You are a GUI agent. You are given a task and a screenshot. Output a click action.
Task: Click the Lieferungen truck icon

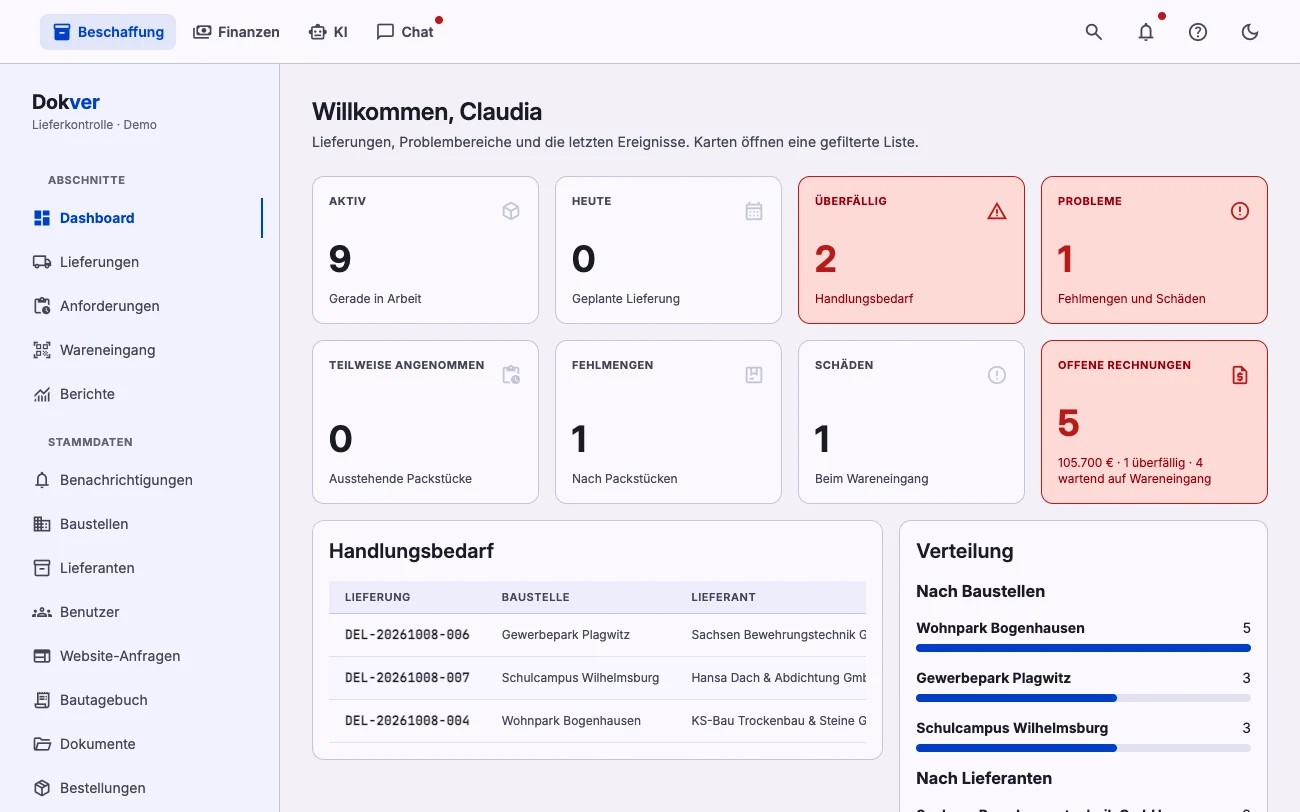pyautogui.click(x=42, y=262)
